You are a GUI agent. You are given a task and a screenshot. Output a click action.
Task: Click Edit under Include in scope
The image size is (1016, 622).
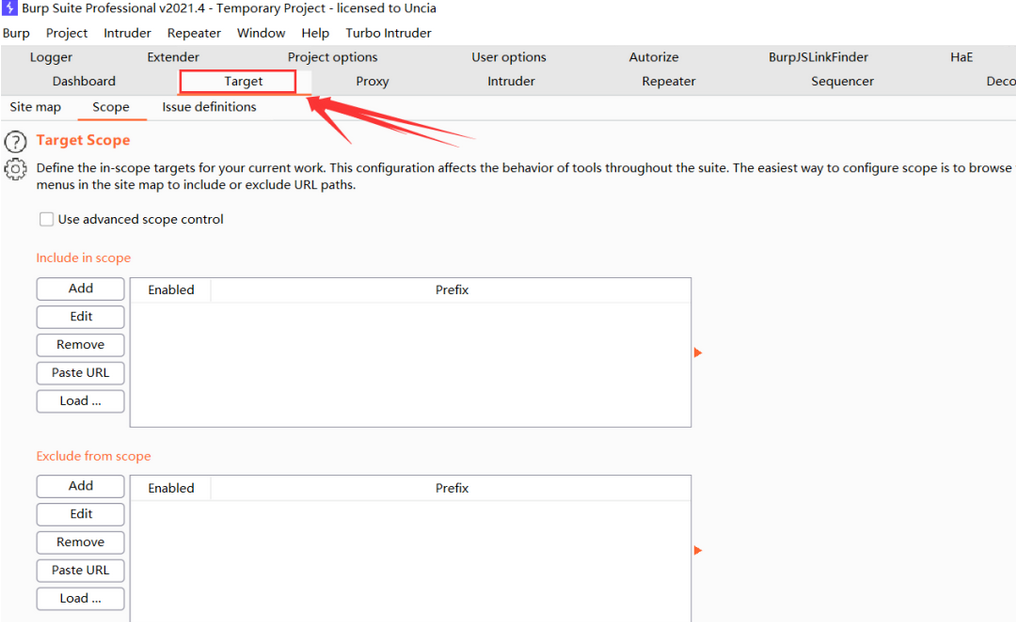point(80,317)
